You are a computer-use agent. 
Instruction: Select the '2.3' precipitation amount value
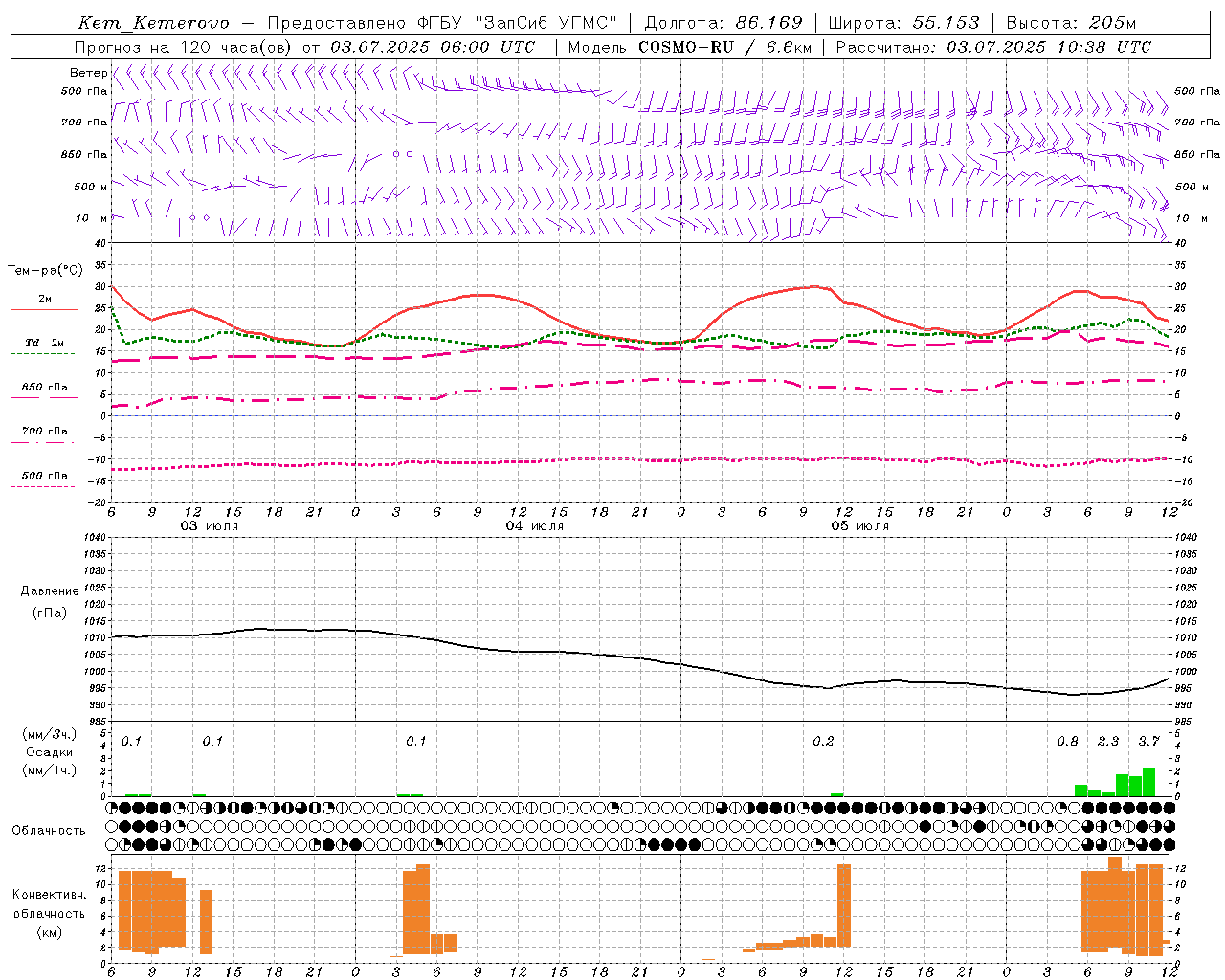click(x=1108, y=742)
